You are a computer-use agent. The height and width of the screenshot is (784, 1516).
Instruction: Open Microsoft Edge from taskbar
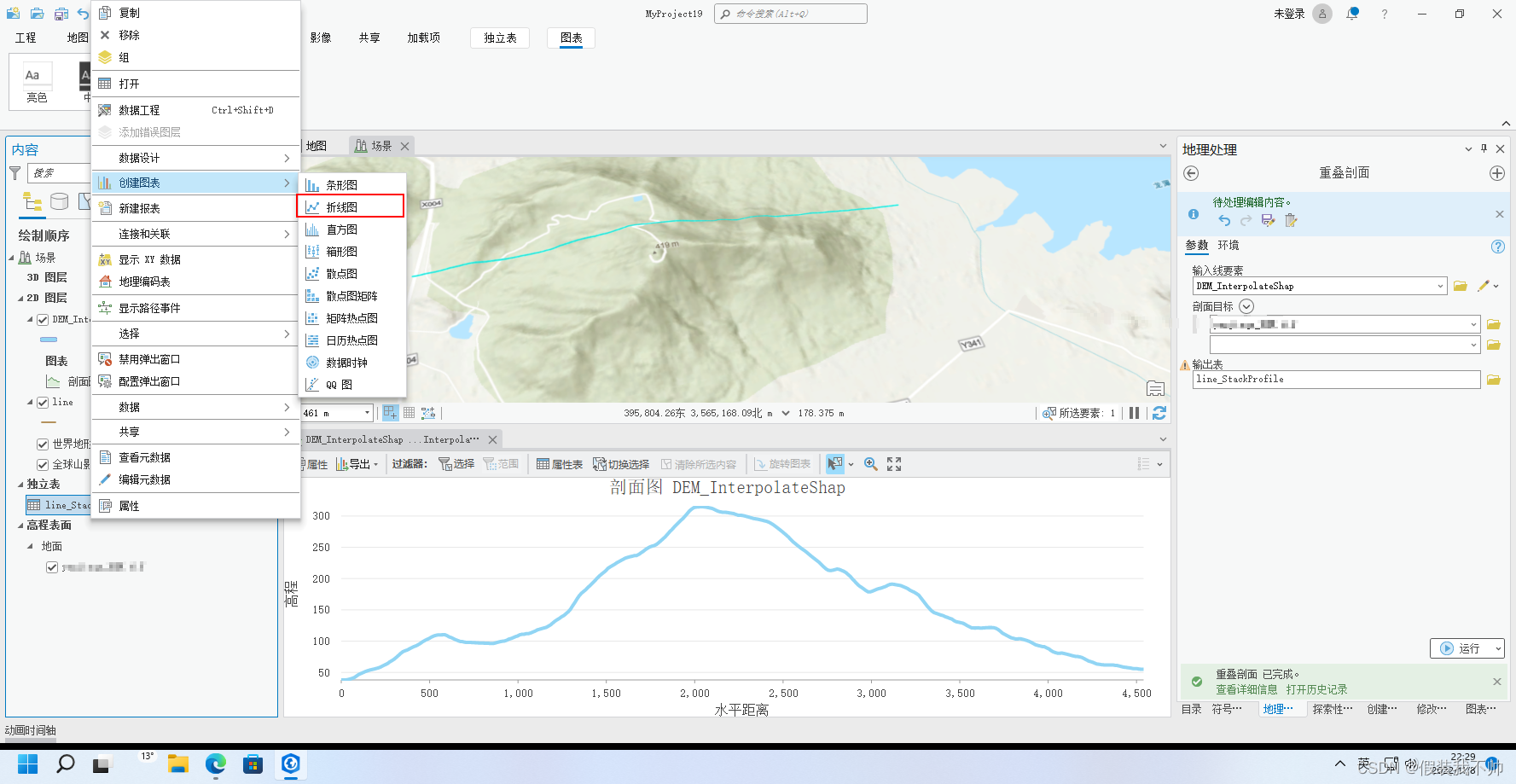coord(216,764)
